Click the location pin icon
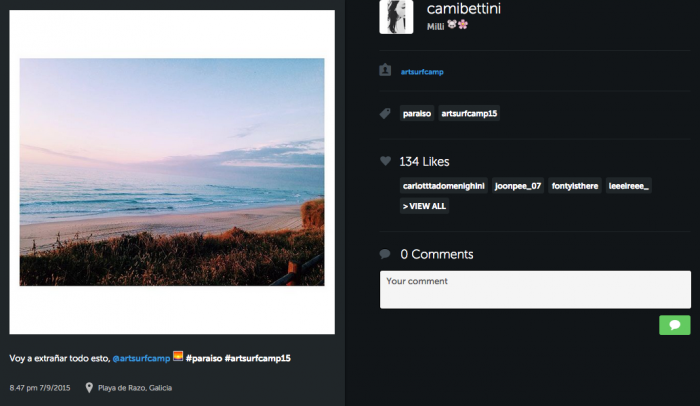 click(89, 388)
